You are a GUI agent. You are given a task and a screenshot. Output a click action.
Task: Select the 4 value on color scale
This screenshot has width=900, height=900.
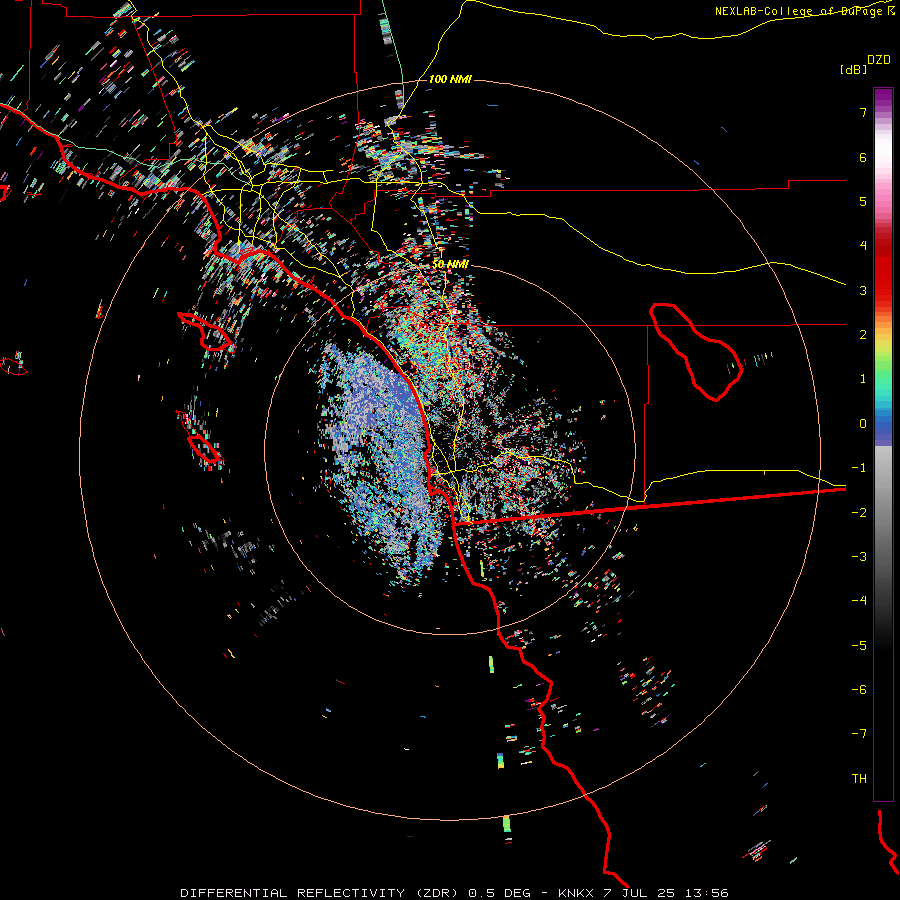tap(863, 246)
